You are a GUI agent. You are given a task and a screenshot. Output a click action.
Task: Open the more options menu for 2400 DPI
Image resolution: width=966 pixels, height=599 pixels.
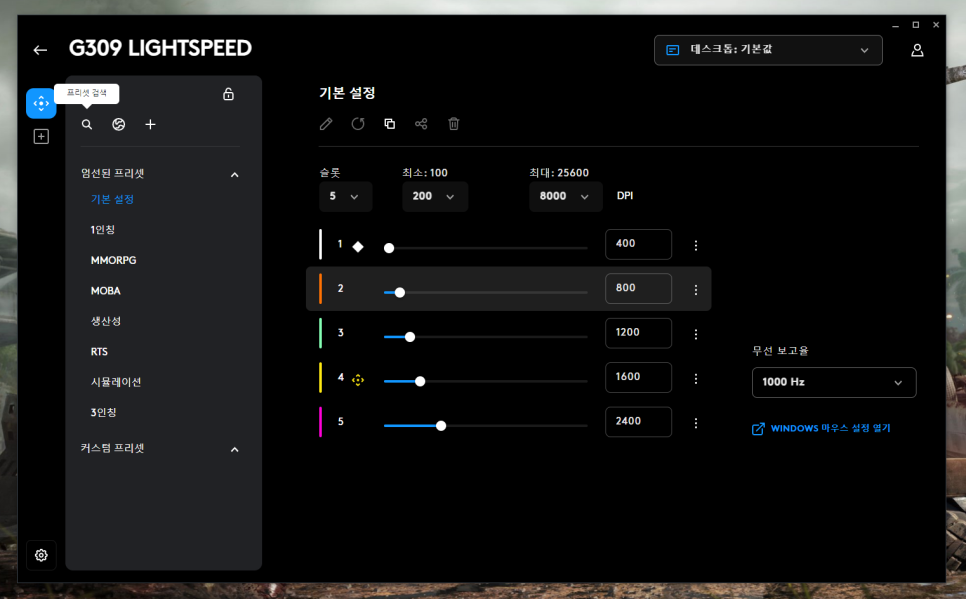(696, 423)
